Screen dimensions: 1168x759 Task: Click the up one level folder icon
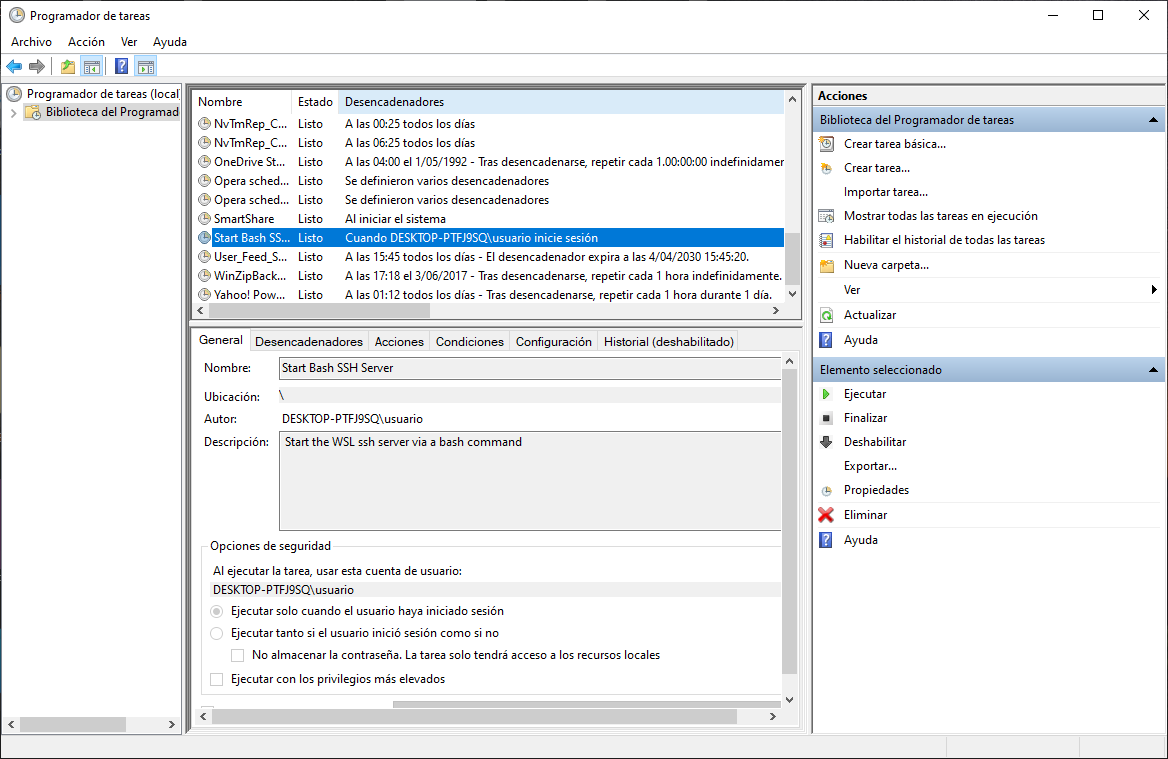pos(68,67)
